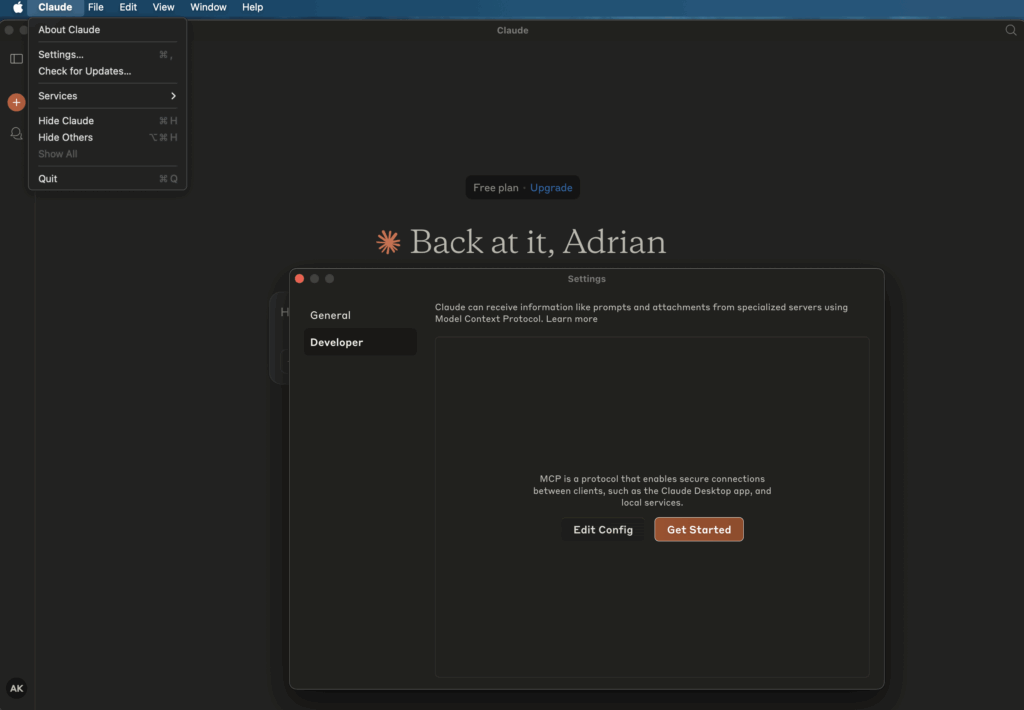
Task: Select the Developer settings tab
Action: pos(360,342)
